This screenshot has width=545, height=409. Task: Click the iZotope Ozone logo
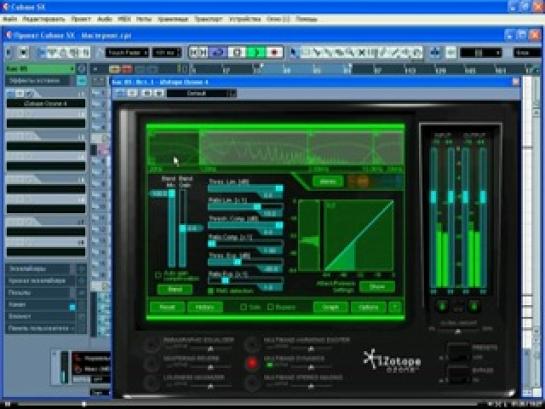[392, 361]
